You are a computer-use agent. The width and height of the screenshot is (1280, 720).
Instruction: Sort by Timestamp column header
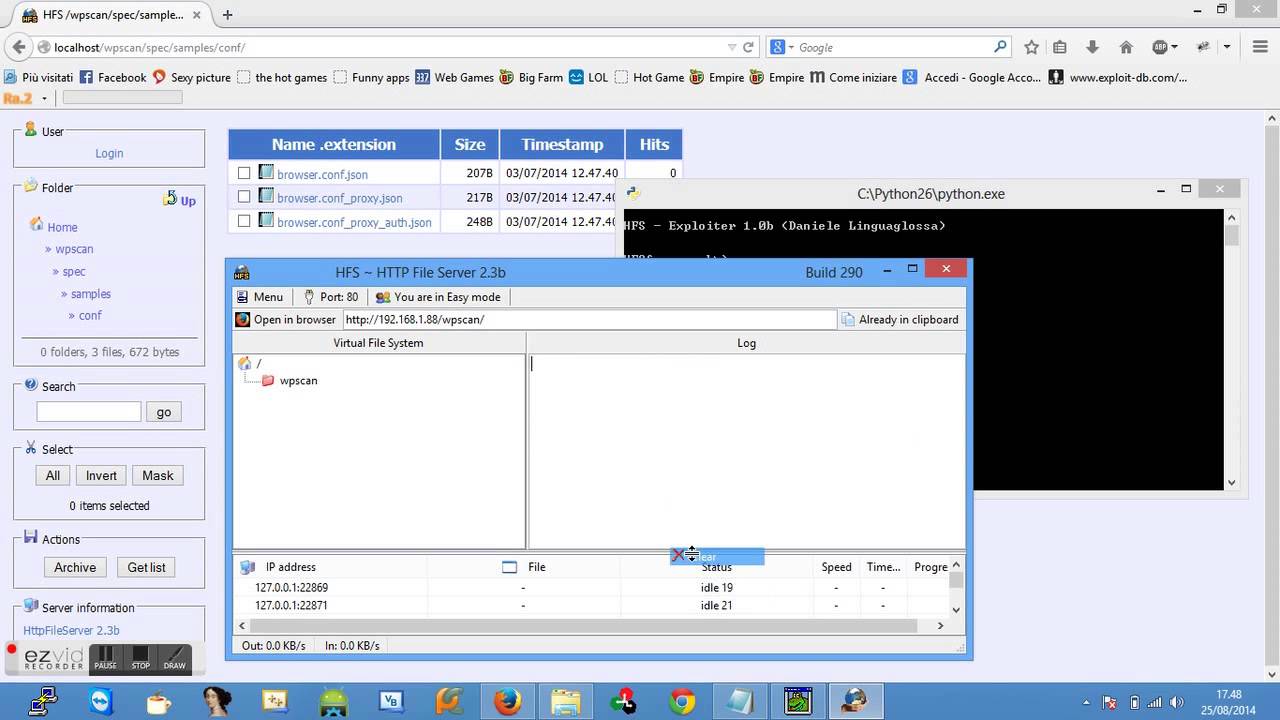pos(562,144)
